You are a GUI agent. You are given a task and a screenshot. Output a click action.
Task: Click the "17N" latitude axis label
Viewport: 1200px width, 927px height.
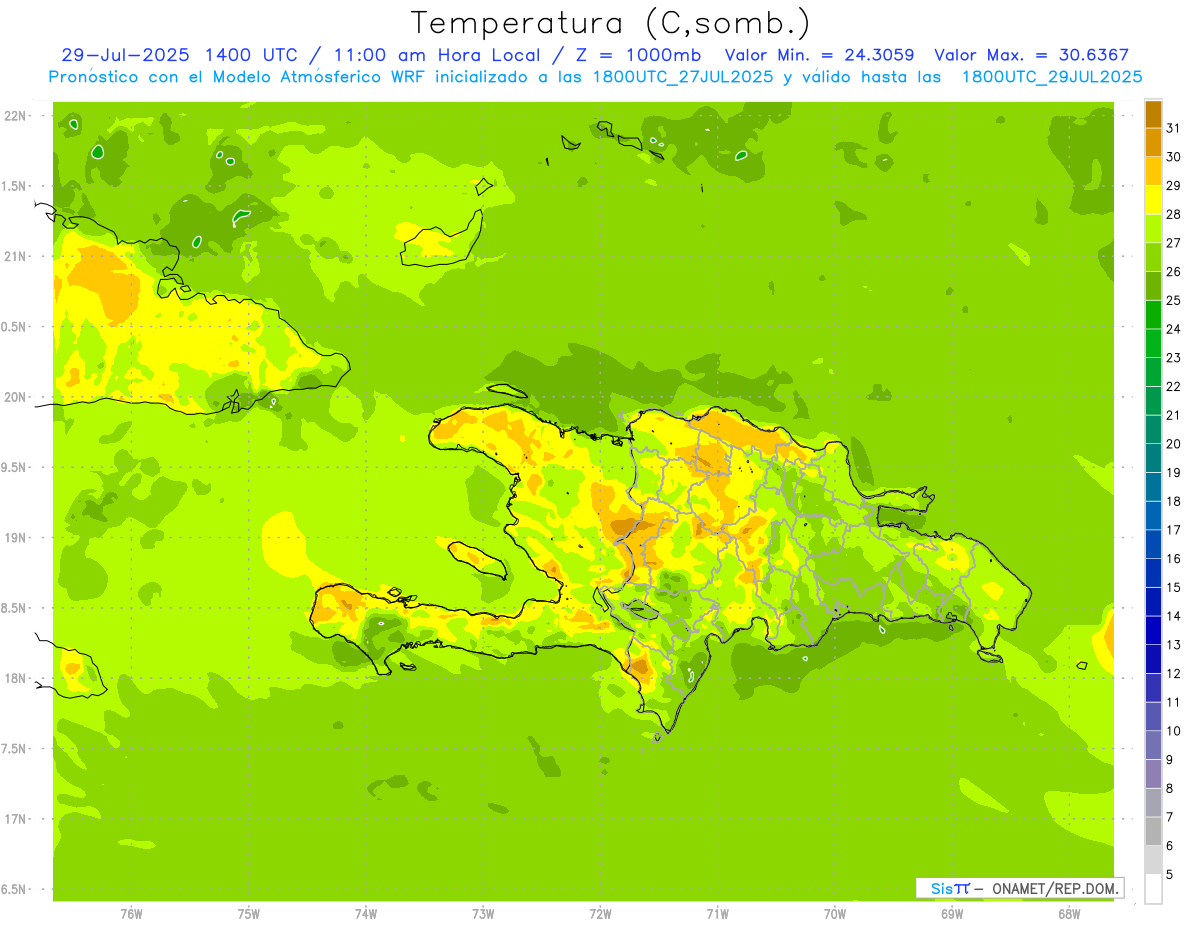point(17,819)
